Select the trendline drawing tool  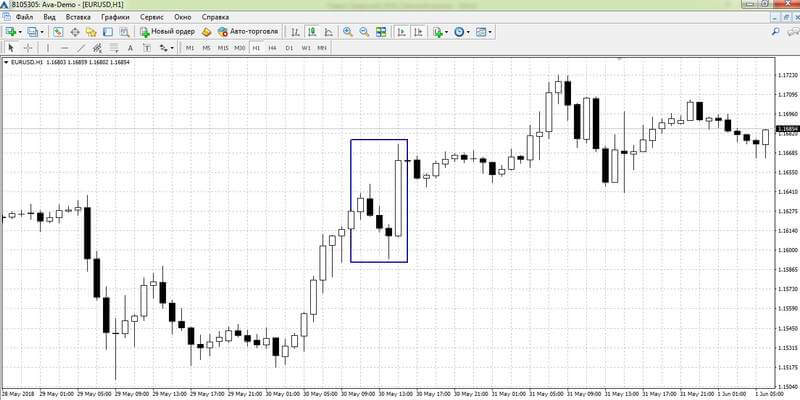click(x=81, y=48)
